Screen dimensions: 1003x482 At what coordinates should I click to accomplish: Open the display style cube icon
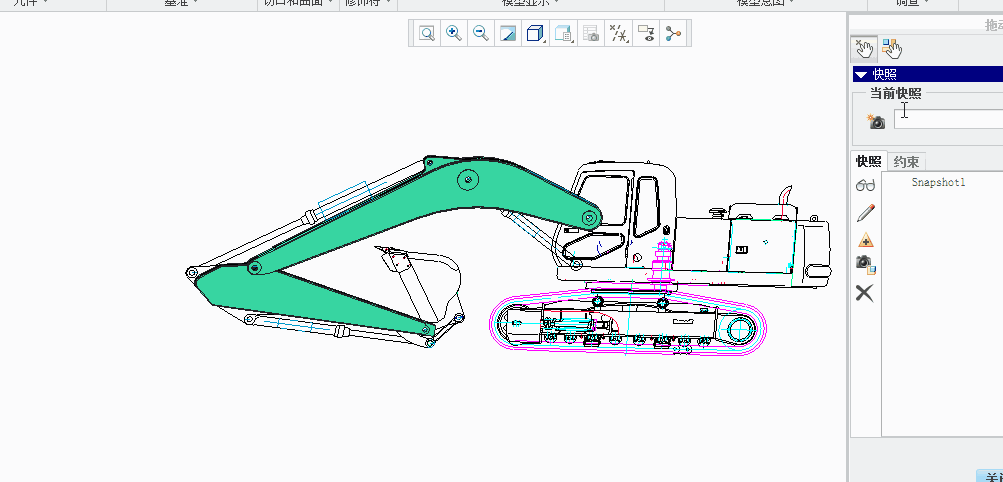tap(535, 34)
